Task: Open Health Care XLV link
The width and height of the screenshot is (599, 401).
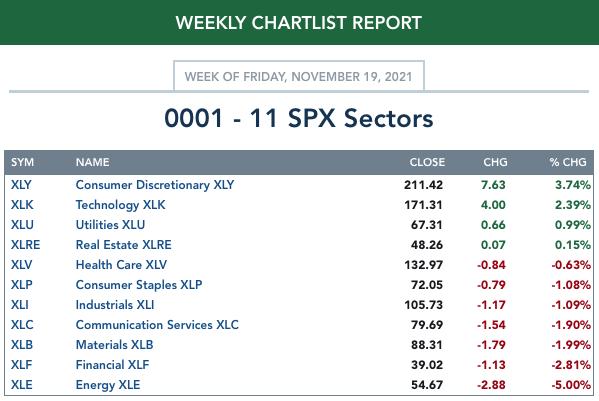Action: point(121,265)
